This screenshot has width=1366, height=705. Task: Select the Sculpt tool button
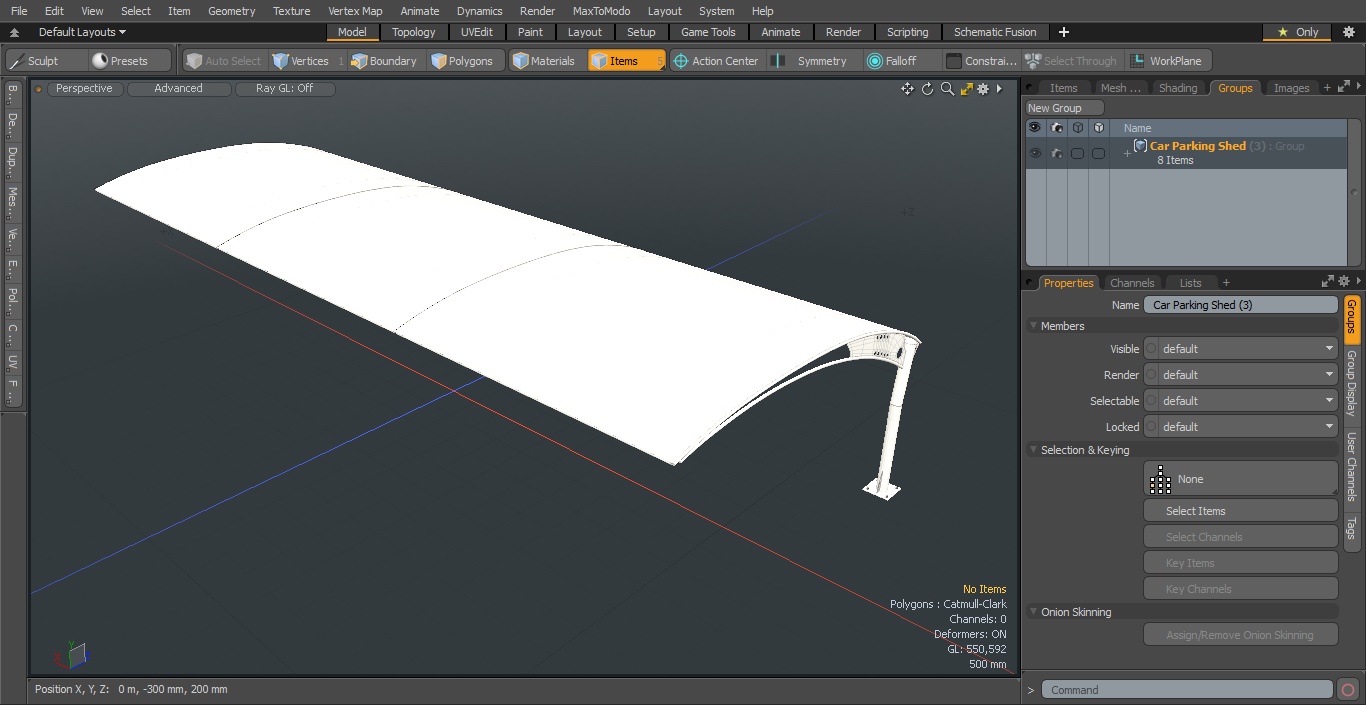(x=45, y=61)
